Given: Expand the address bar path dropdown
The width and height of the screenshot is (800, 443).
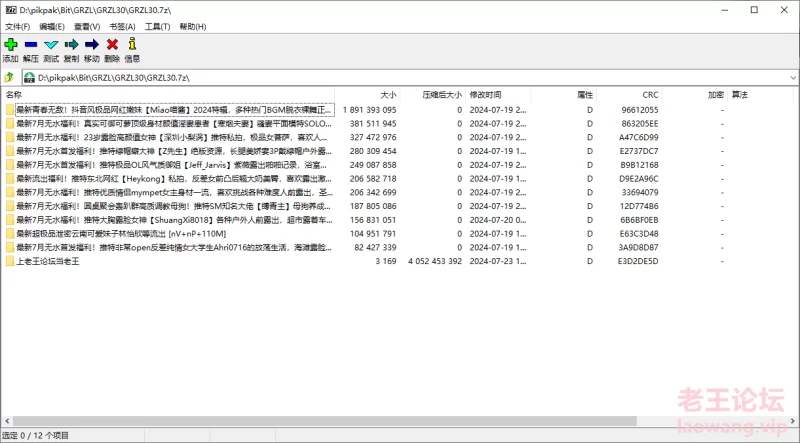Looking at the screenshot, I should point(789,77).
